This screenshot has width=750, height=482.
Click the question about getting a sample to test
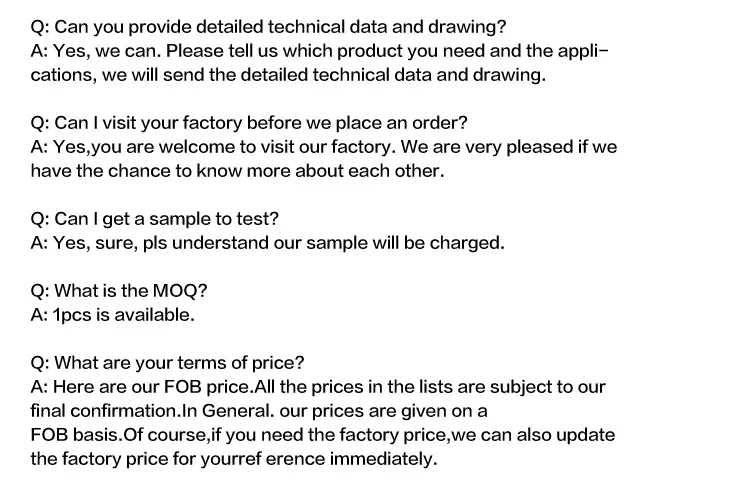click(x=155, y=219)
